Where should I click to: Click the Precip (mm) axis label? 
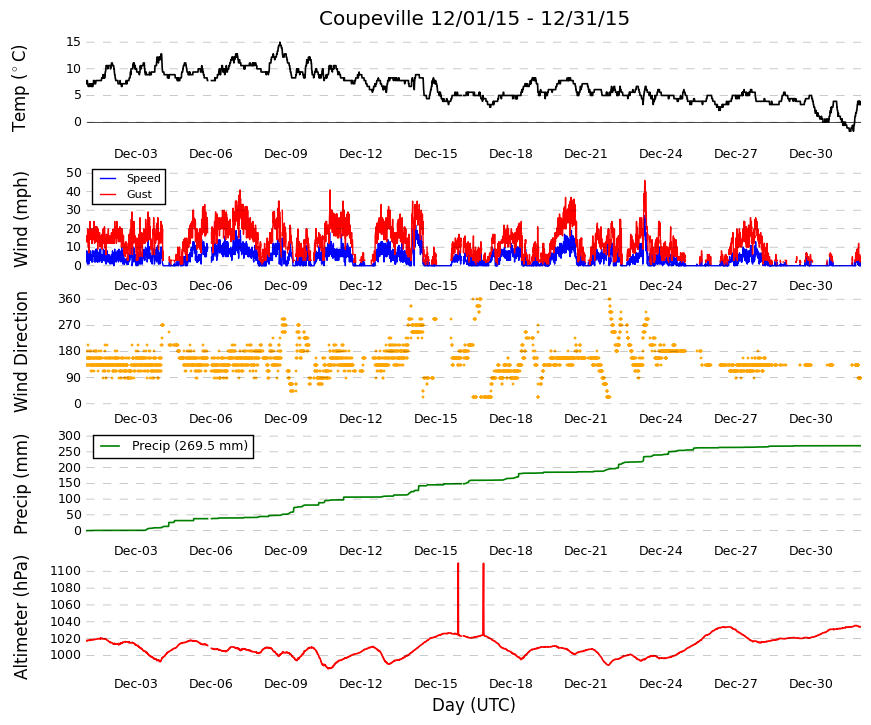click(x=21, y=484)
